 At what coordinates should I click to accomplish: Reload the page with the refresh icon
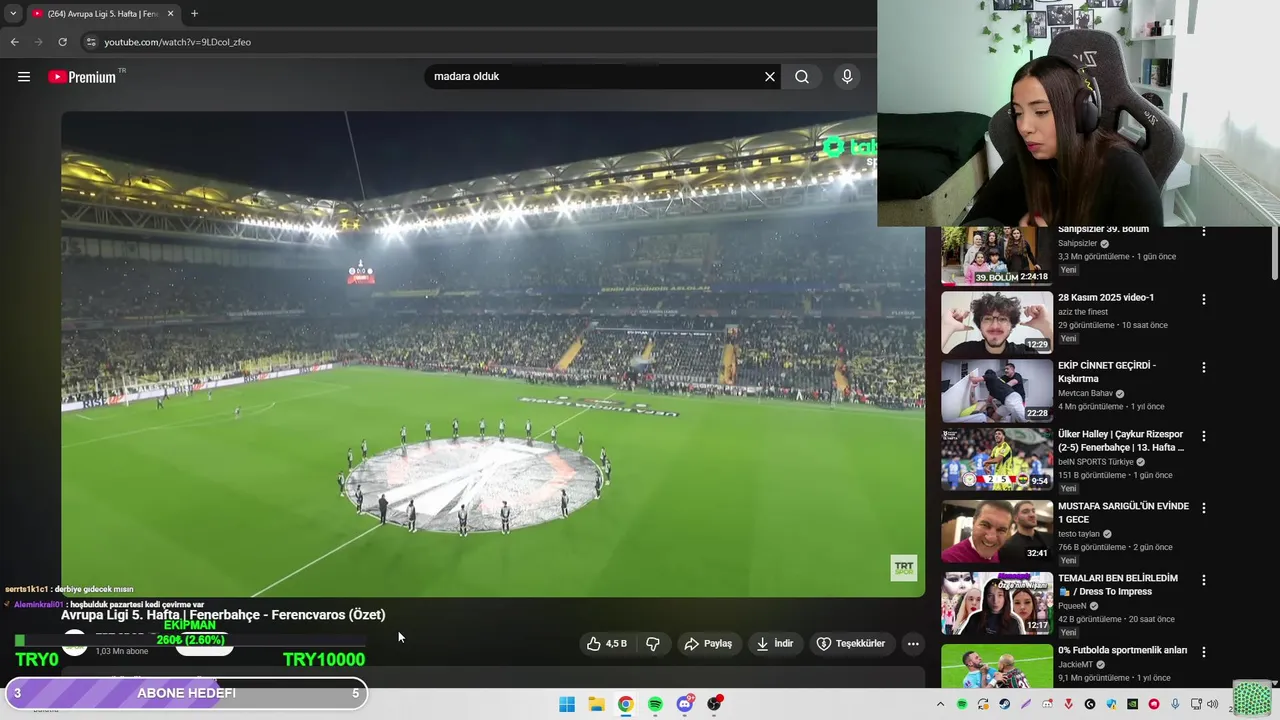click(x=62, y=42)
